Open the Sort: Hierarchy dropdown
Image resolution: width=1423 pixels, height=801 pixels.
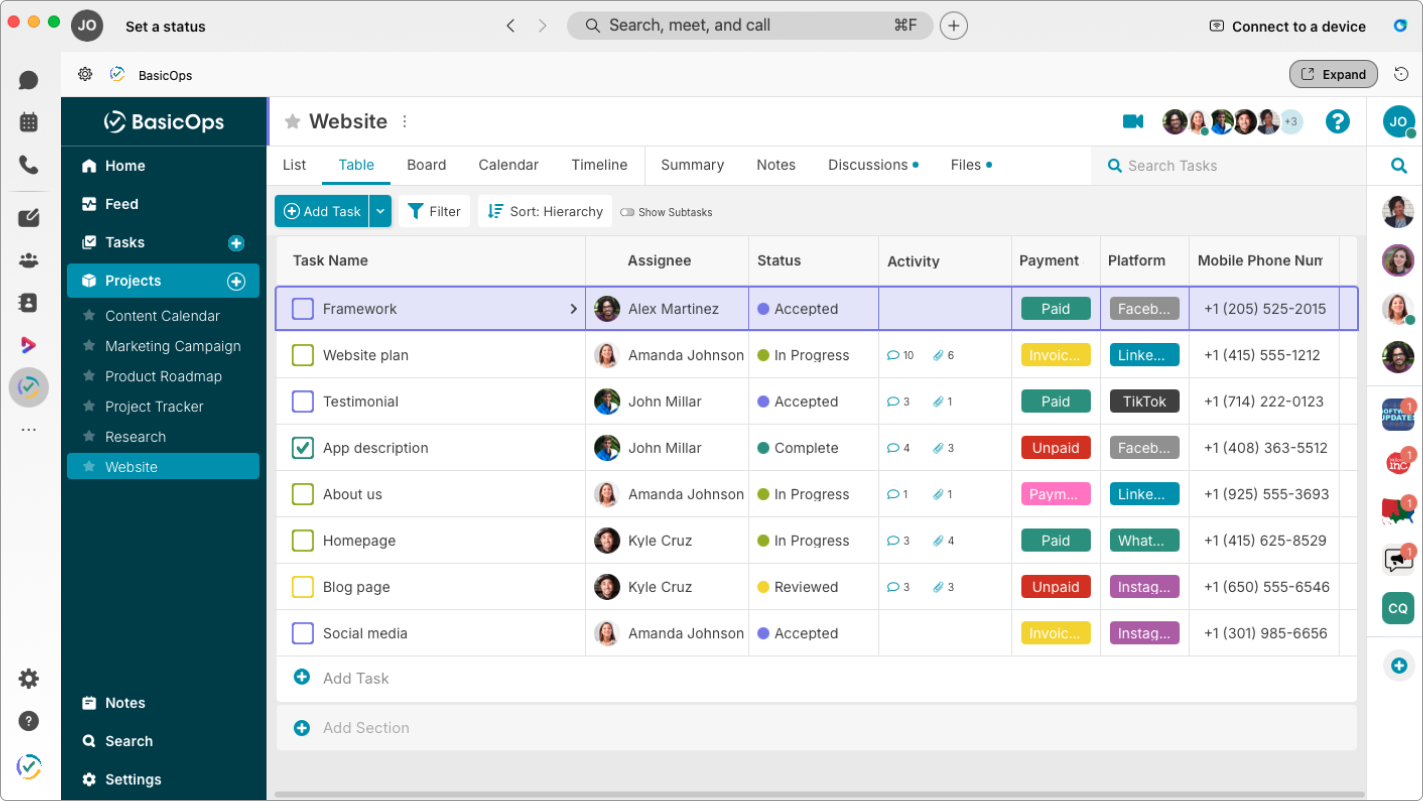point(545,211)
